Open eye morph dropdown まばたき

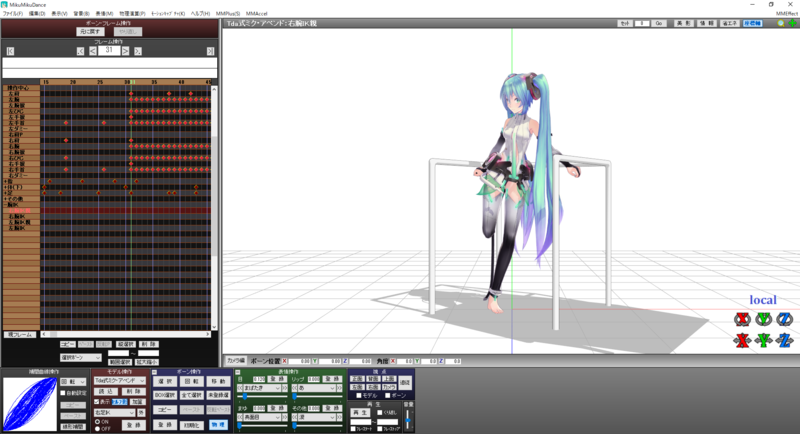pos(262,388)
